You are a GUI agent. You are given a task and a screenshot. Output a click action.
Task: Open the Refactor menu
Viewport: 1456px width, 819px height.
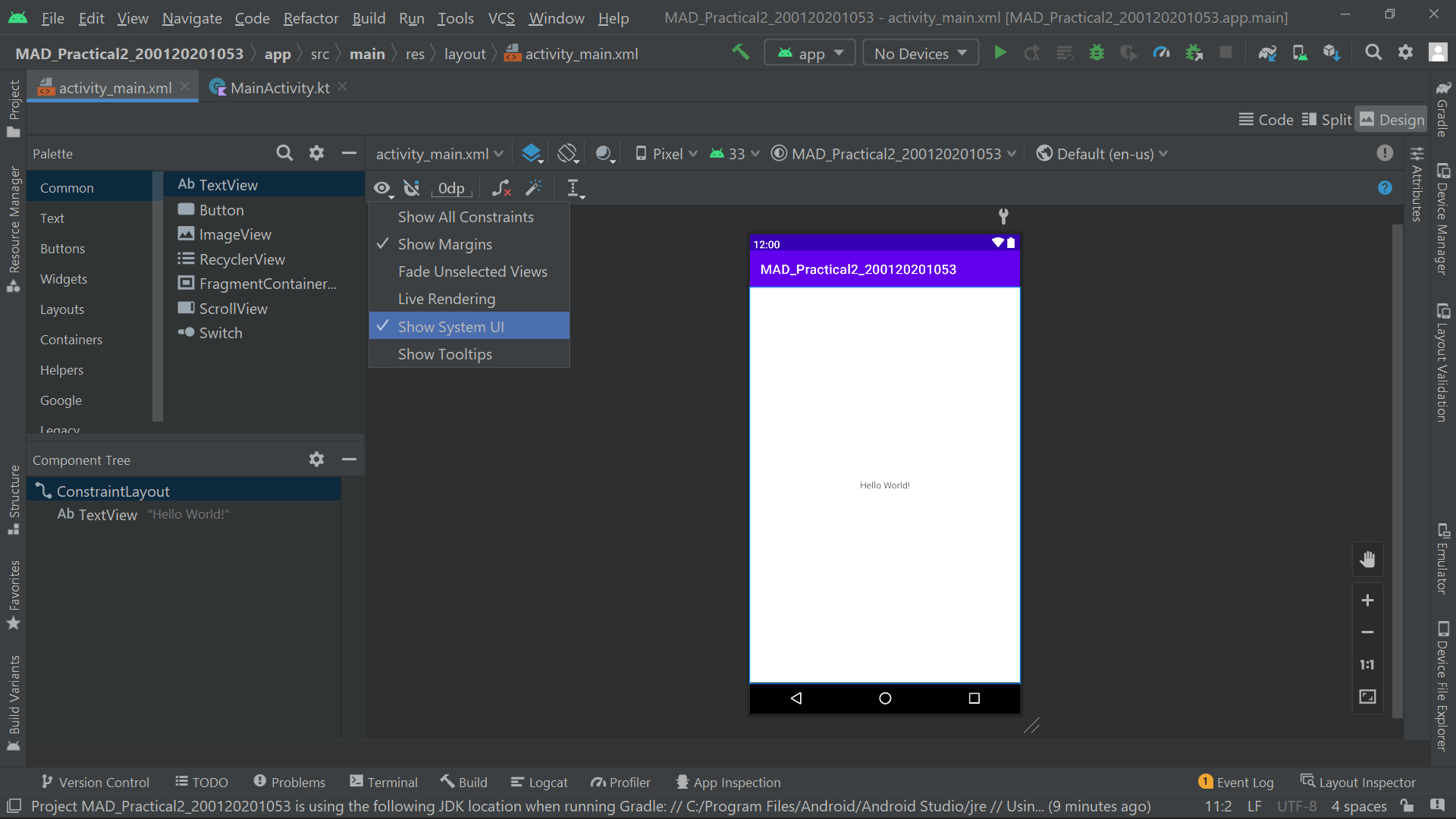click(x=311, y=18)
